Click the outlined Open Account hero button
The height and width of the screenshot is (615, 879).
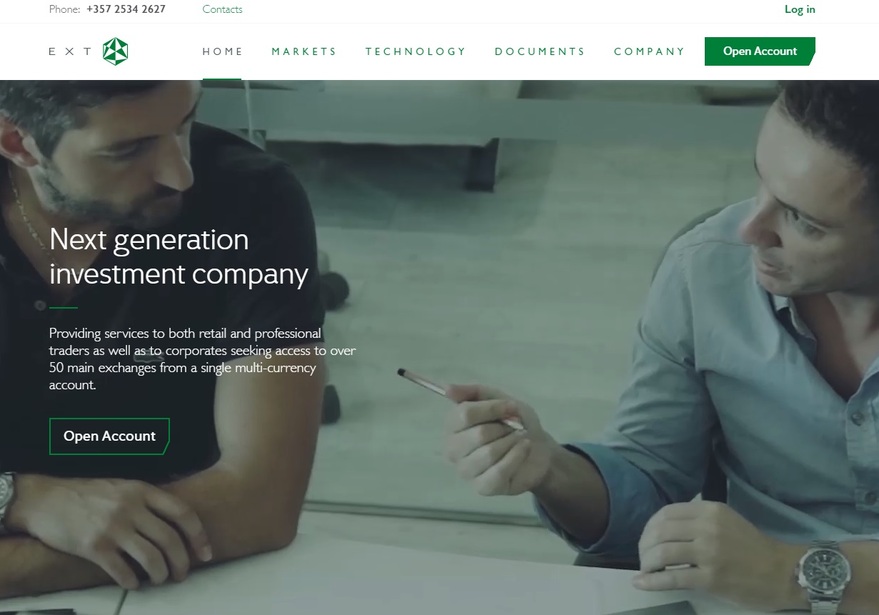[x=109, y=436]
